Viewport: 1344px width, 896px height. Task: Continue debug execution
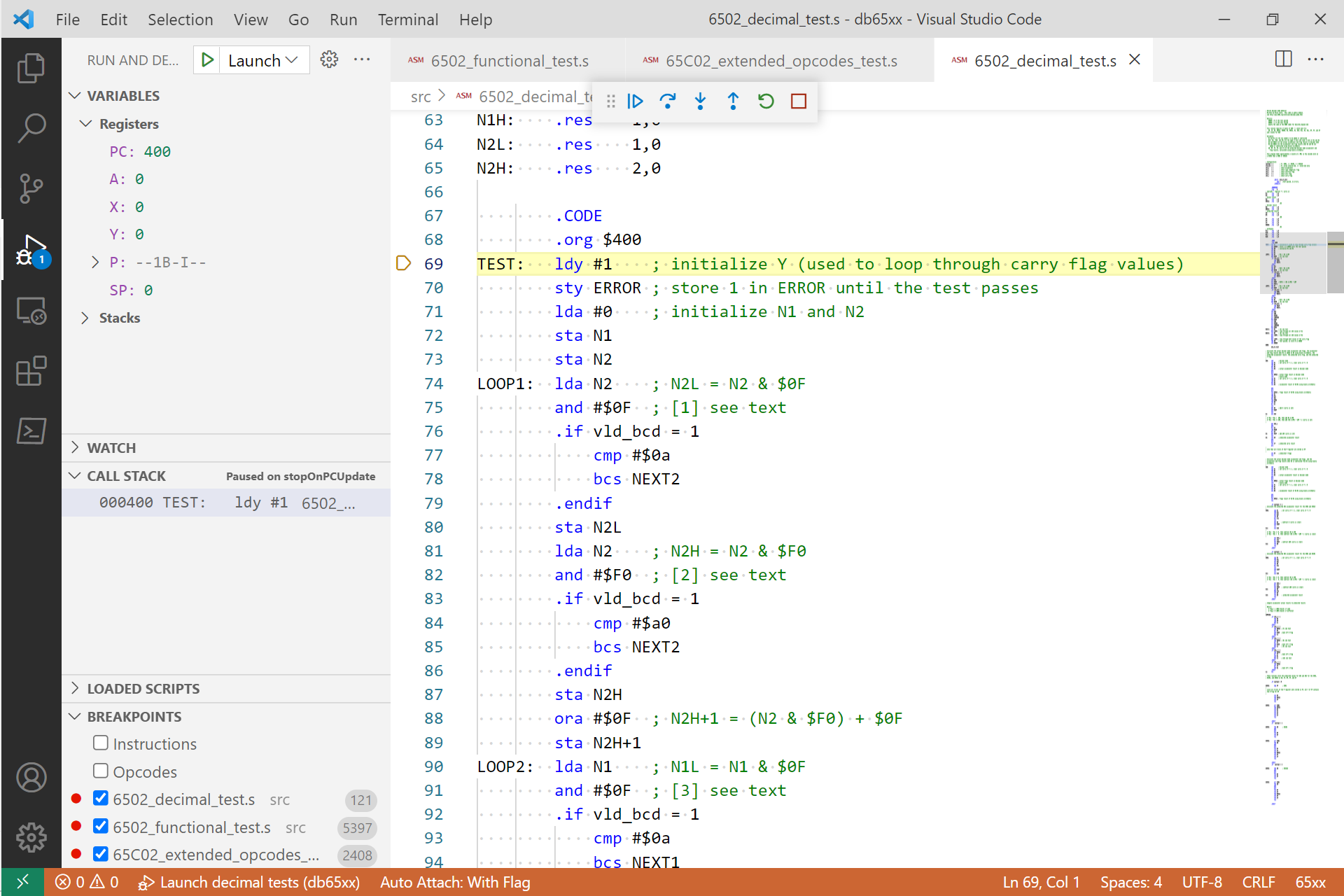(635, 101)
